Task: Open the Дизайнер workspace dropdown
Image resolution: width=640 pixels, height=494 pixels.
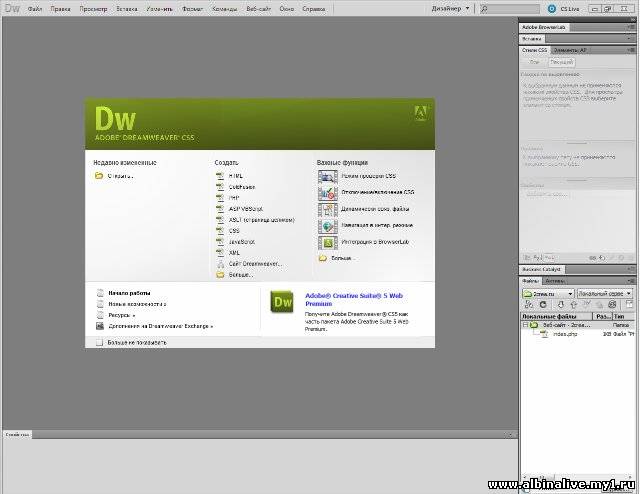Action: [450, 9]
